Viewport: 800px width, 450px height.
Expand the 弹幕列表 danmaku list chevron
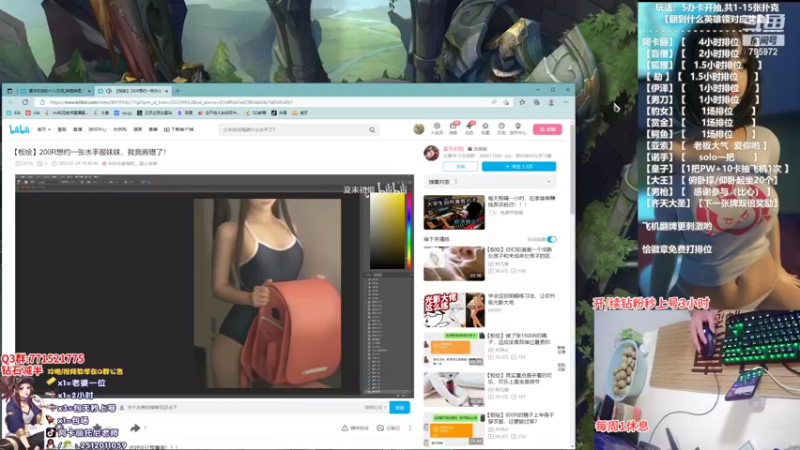point(548,182)
